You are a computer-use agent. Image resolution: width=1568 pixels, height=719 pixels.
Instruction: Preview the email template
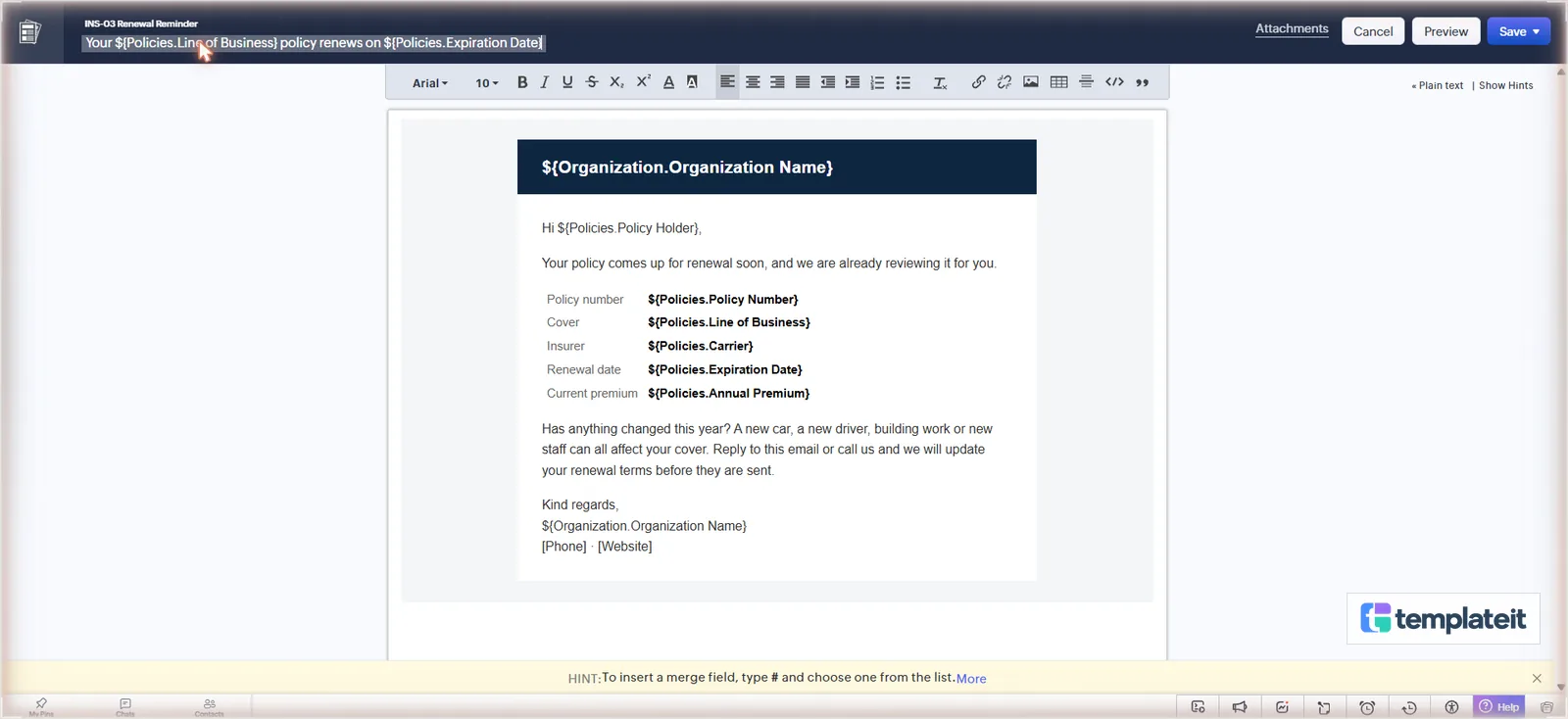pos(1445,31)
